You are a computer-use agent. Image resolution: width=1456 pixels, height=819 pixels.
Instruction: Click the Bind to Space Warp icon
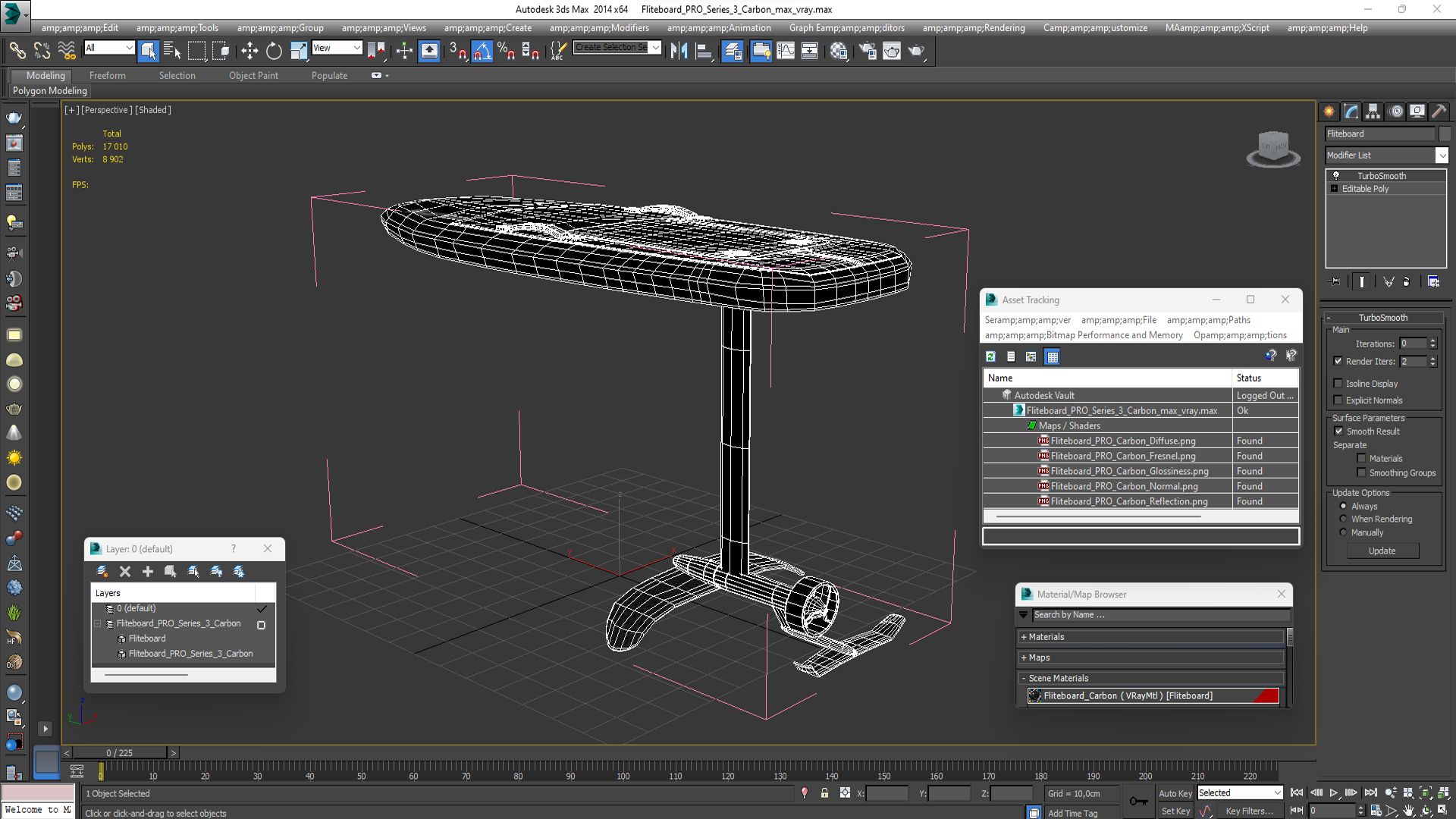click(67, 51)
